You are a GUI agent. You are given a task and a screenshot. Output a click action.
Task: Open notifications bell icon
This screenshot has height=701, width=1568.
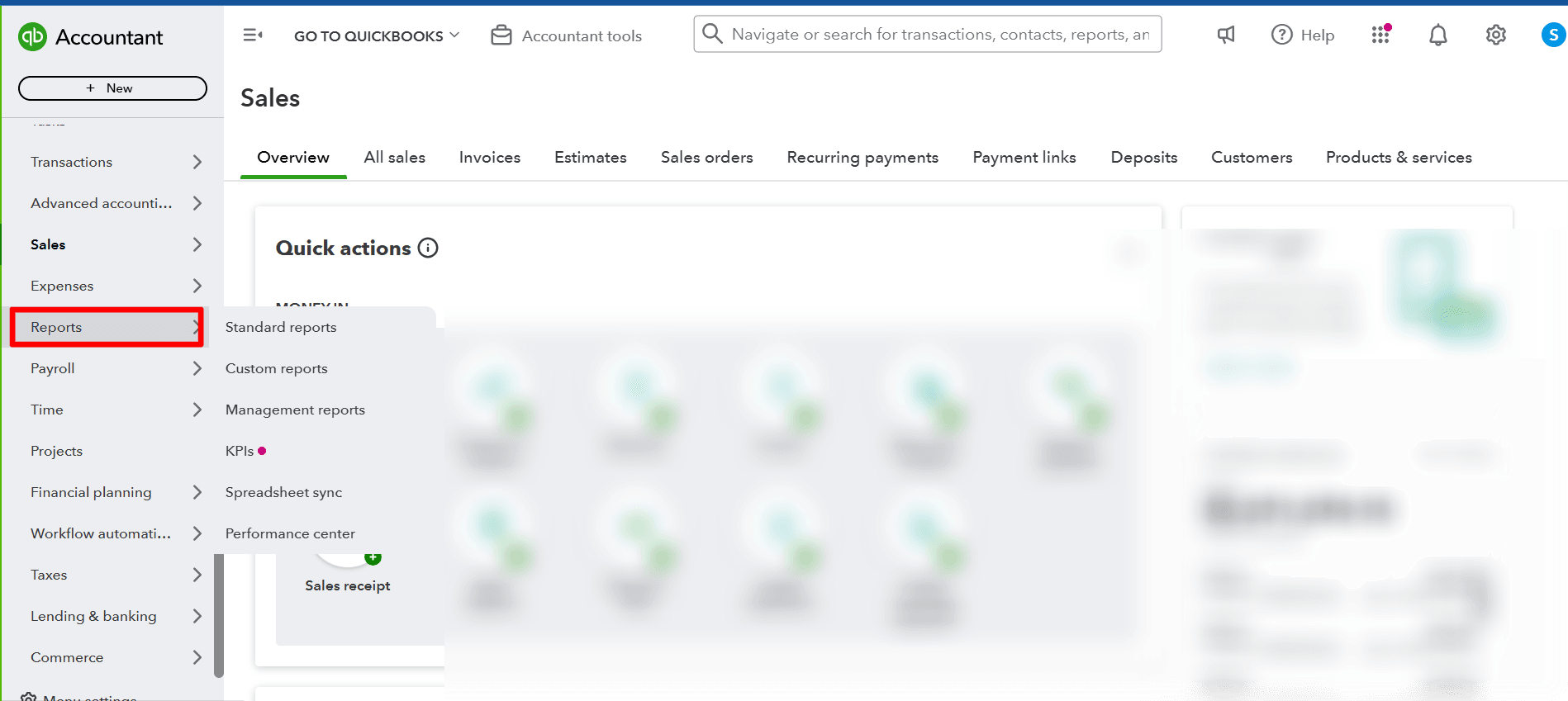pos(1438,35)
